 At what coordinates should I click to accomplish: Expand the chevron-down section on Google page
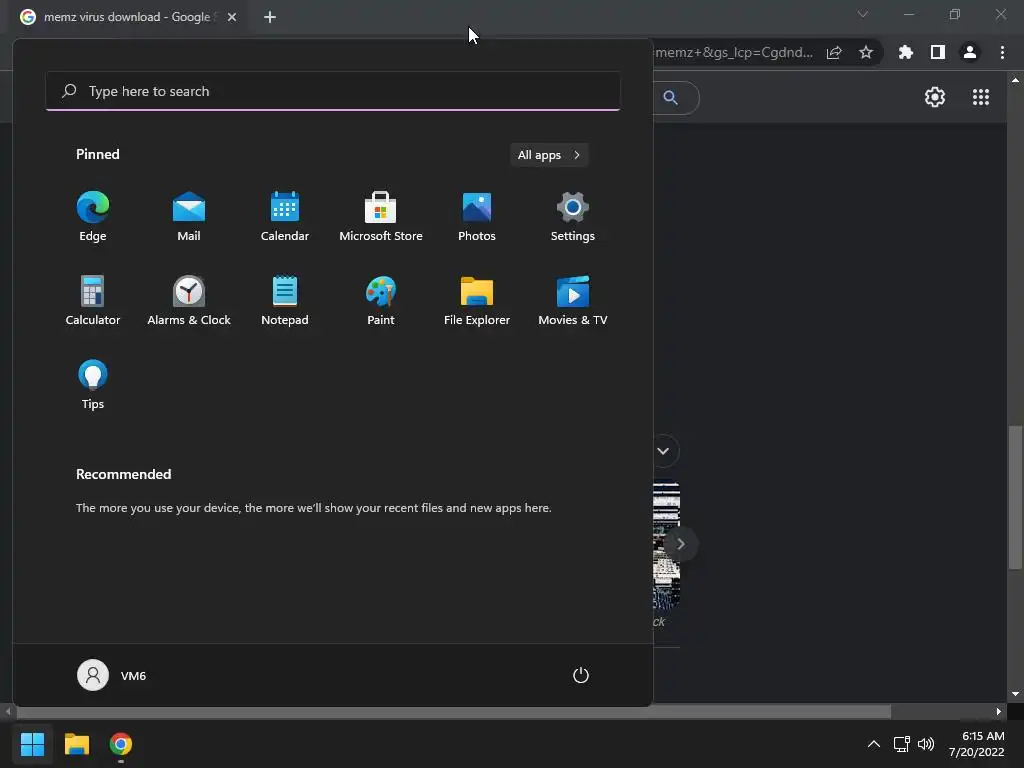pos(664,451)
